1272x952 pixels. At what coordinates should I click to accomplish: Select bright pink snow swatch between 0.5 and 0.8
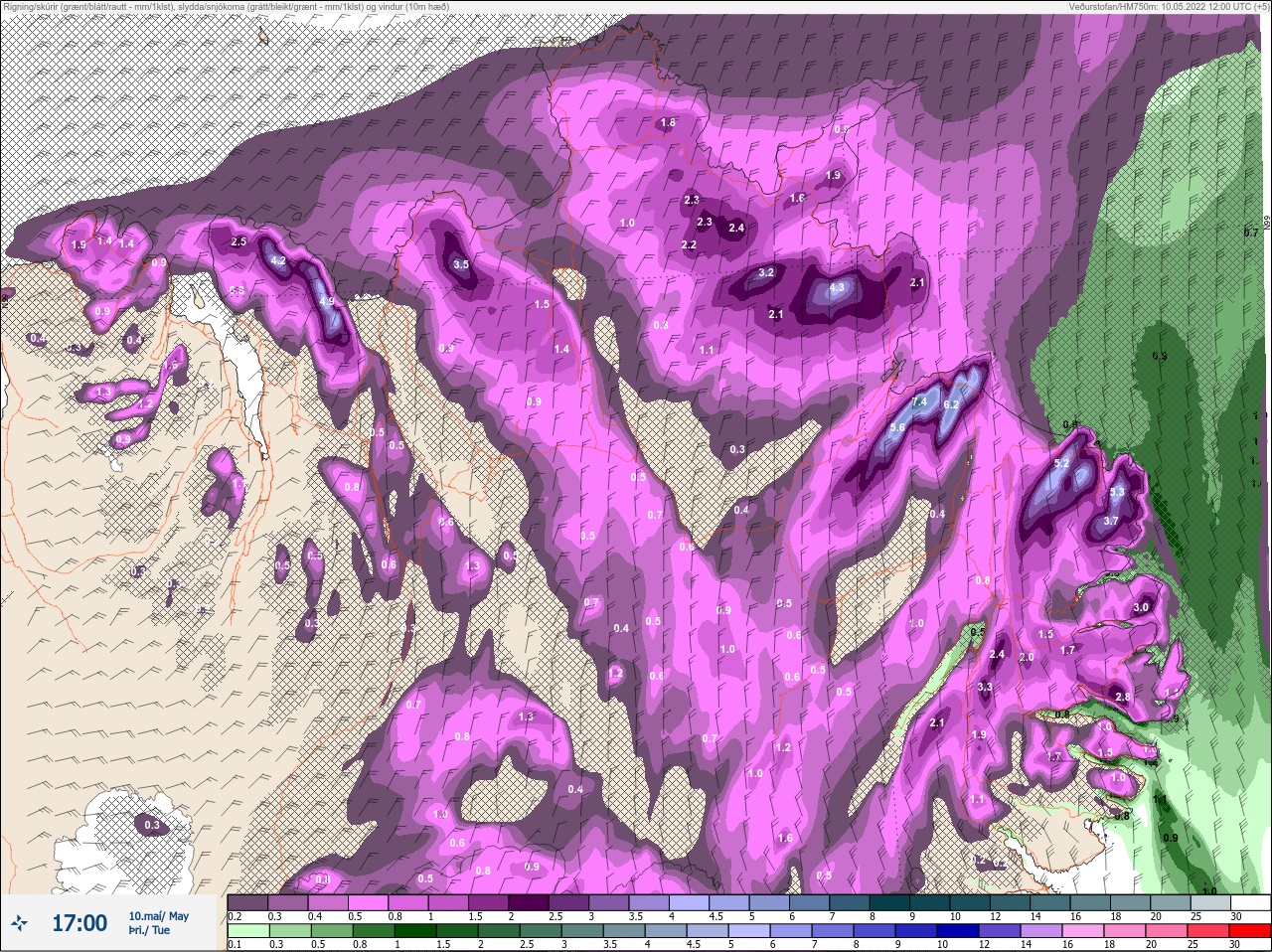(x=370, y=902)
